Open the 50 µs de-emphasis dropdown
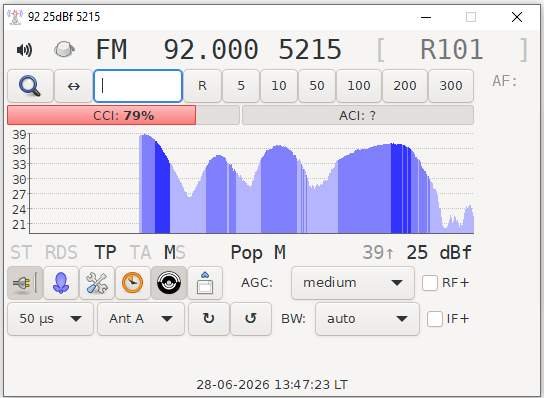The height and width of the screenshot is (398, 544). [x=50, y=319]
